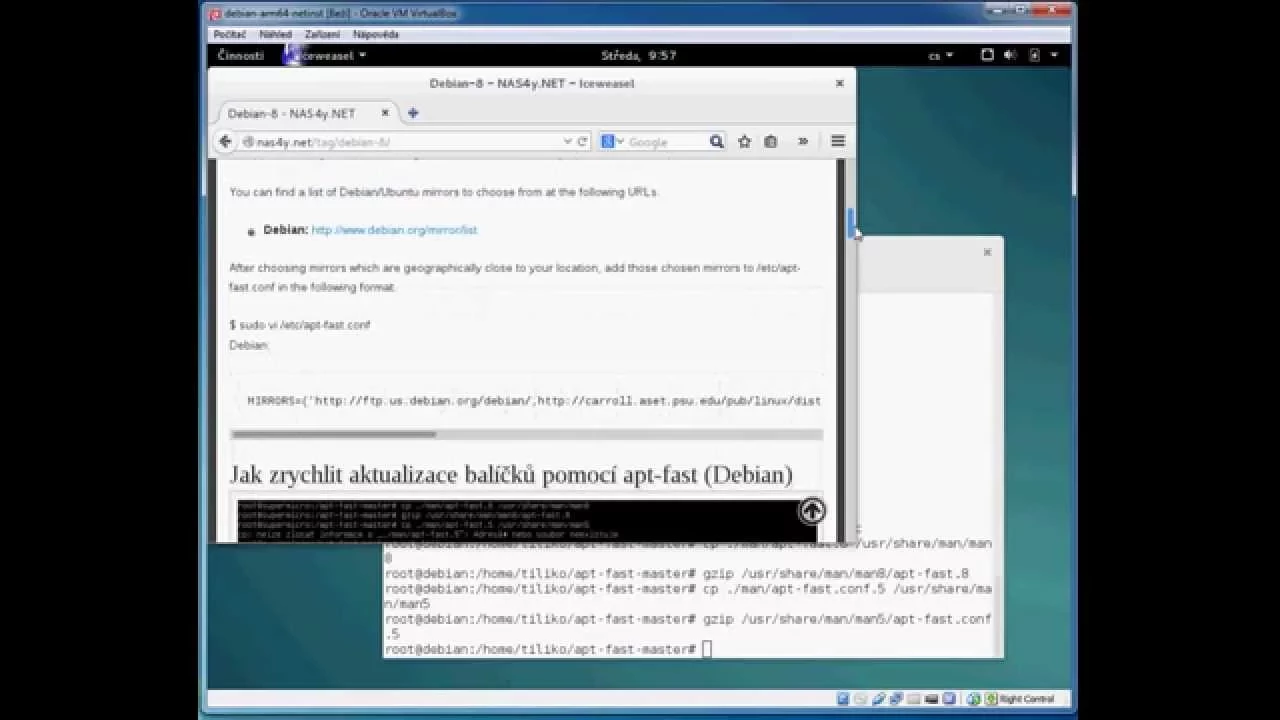The width and height of the screenshot is (1280, 720).
Task: Click the MIRRORS= code line
Action: pos(534,401)
